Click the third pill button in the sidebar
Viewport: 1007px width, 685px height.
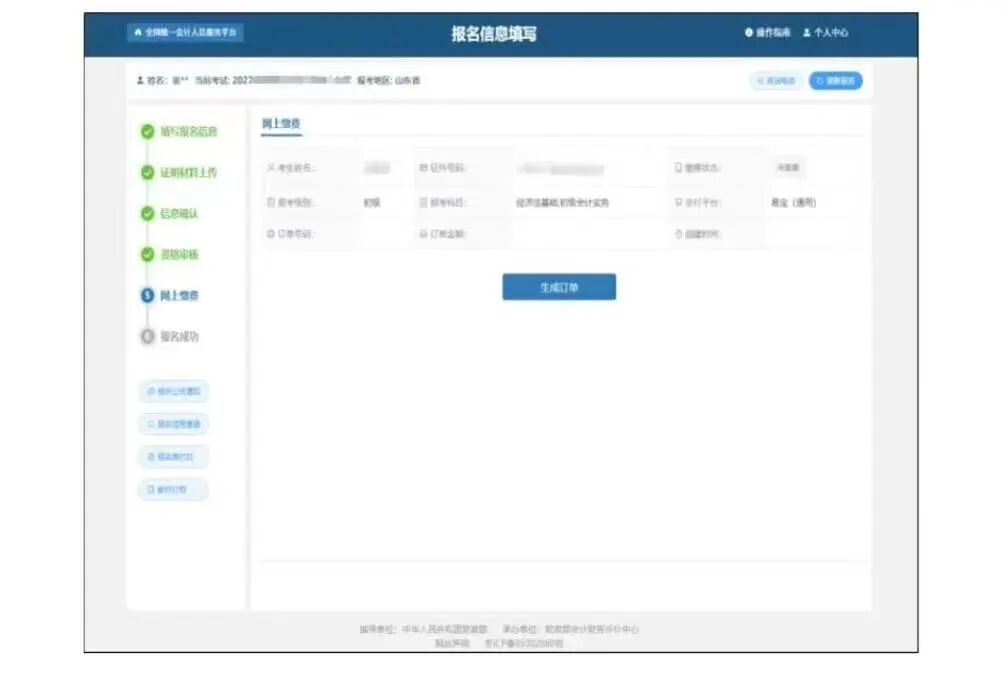(173, 457)
